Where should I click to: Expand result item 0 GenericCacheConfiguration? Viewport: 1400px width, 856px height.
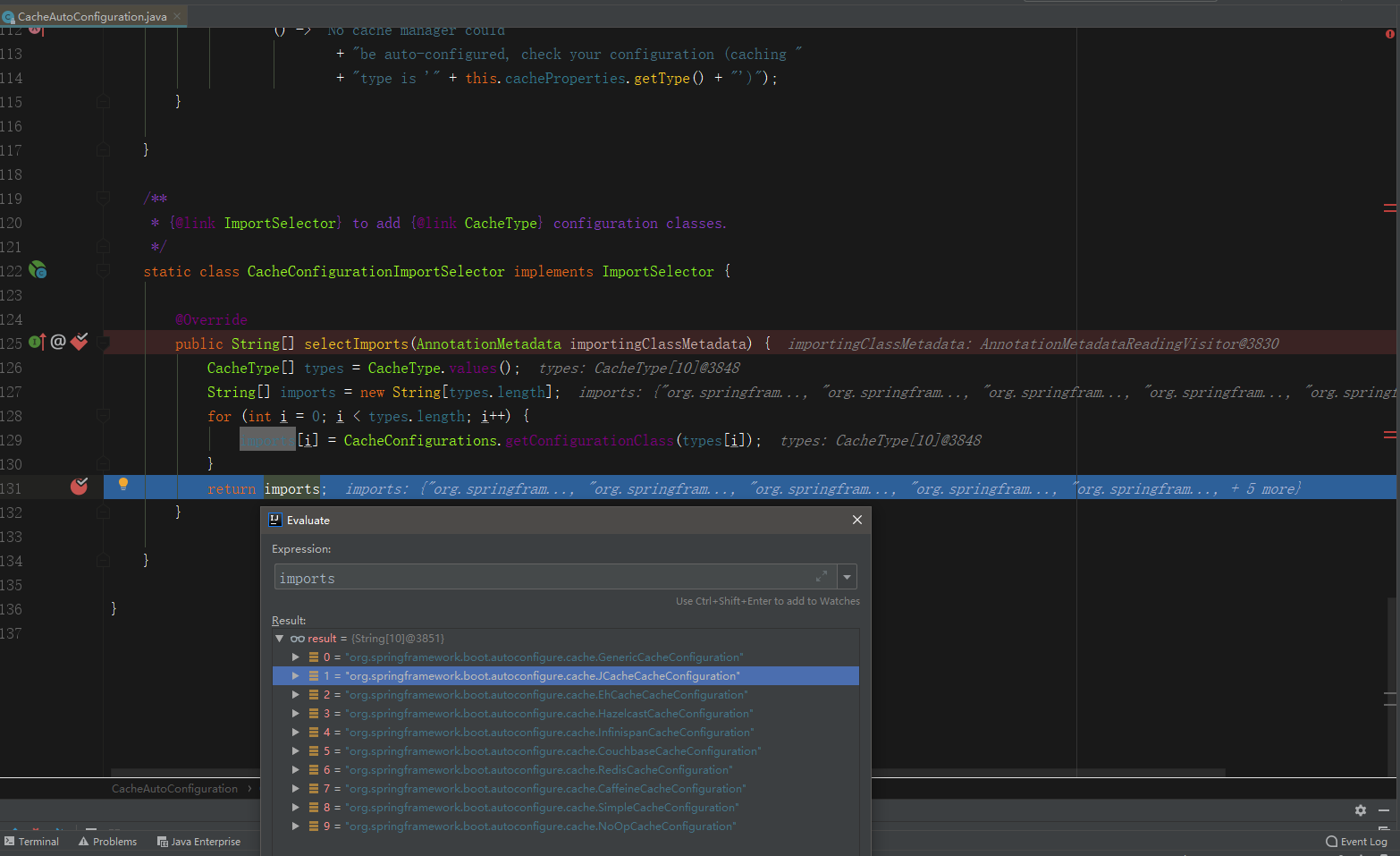[x=295, y=657]
